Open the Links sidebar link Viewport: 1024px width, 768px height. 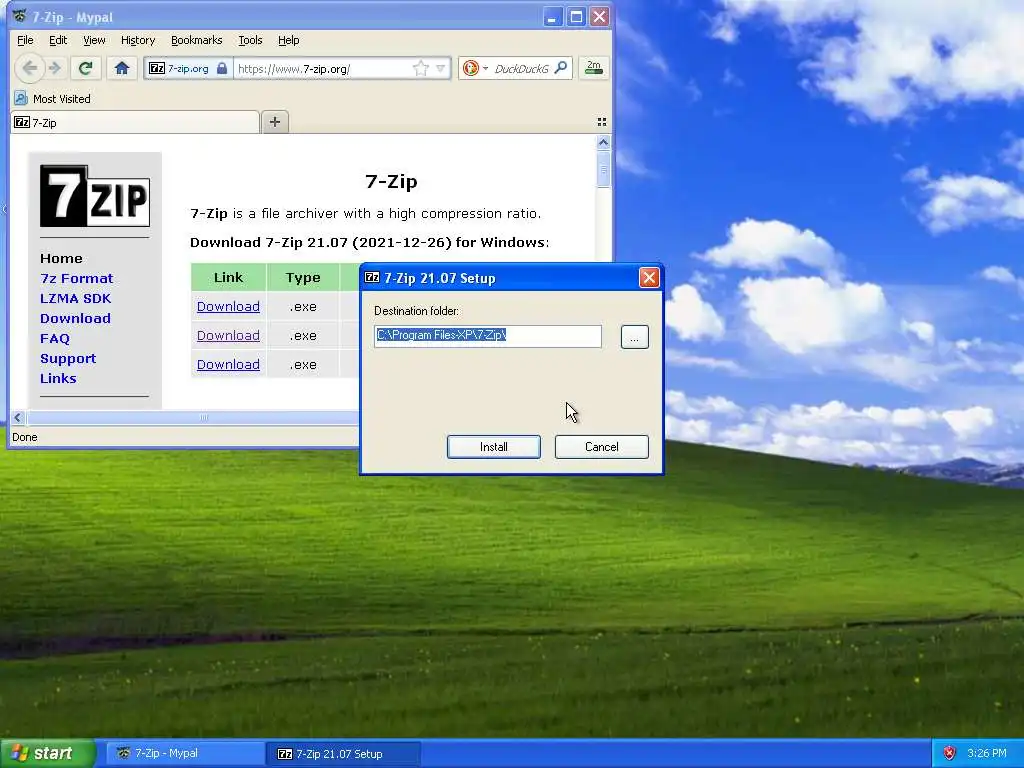58,379
